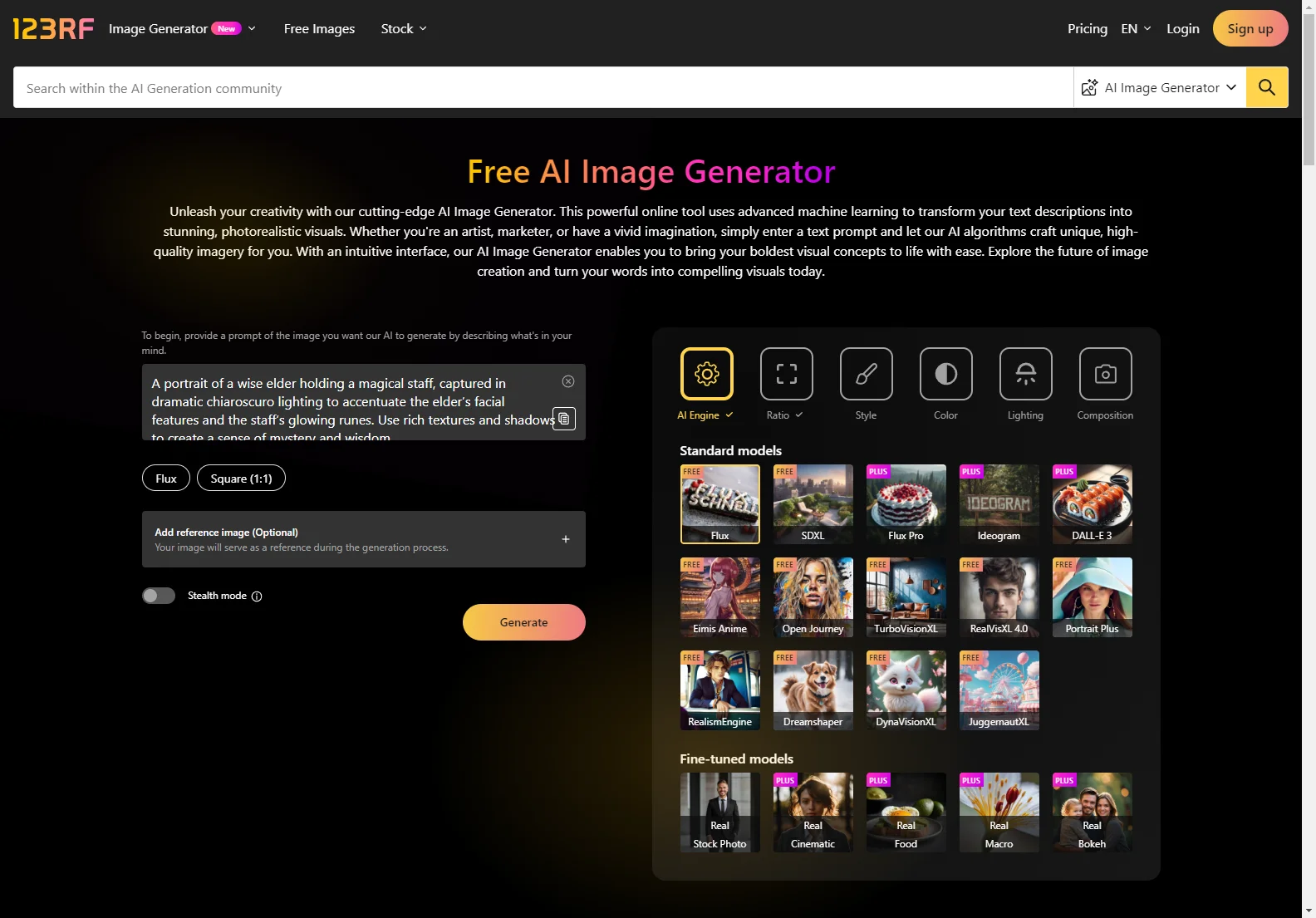The height and width of the screenshot is (918, 1316).
Task: Select the Flux standard model
Action: tap(720, 504)
